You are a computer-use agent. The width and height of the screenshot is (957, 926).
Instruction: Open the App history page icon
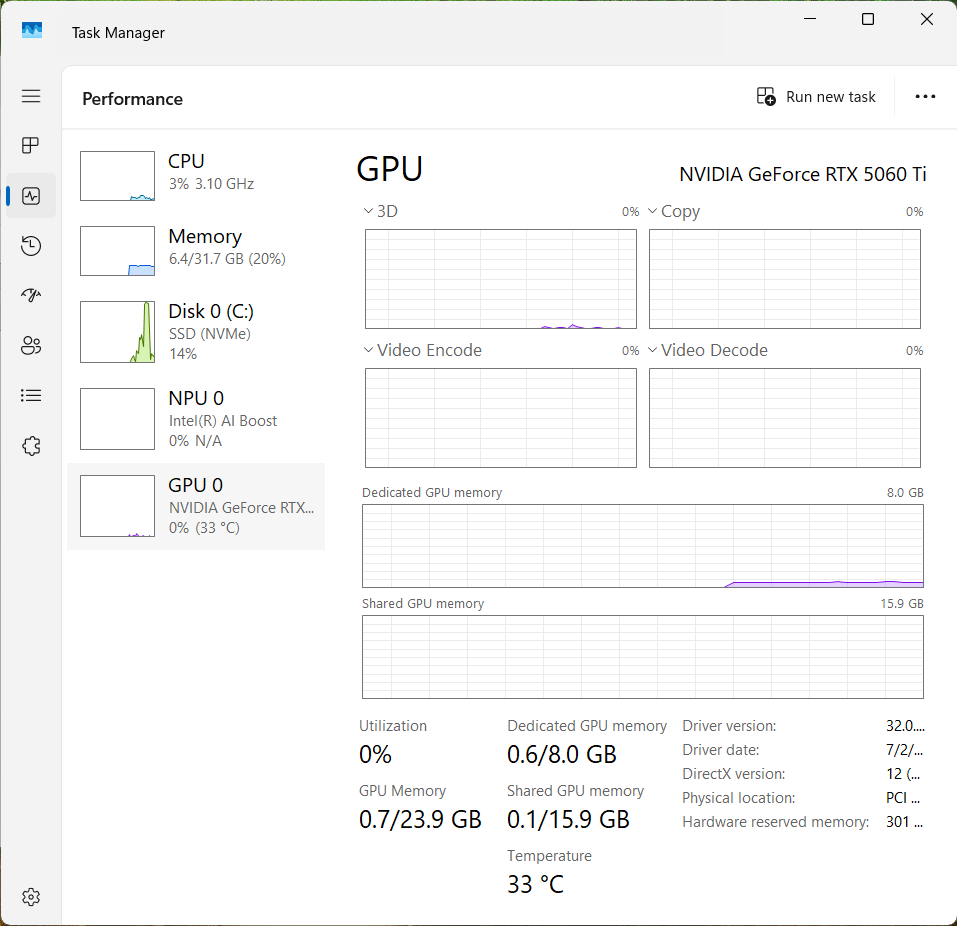(31, 245)
